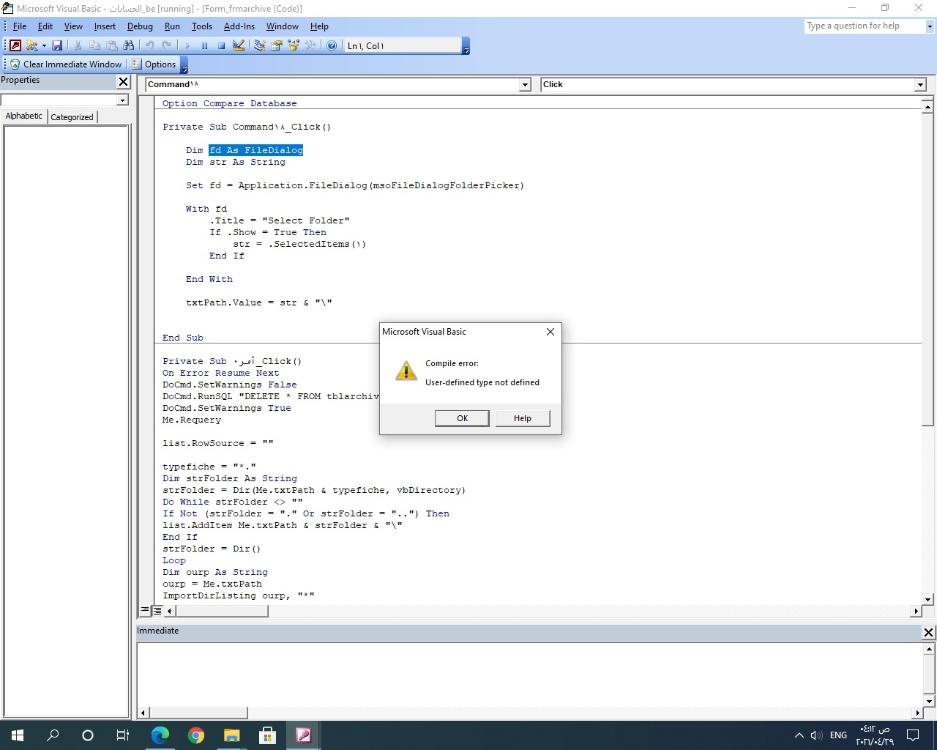Click Help in the compile error dialog
The width and height of the screenshot is (937, 750).
[522, 418]
